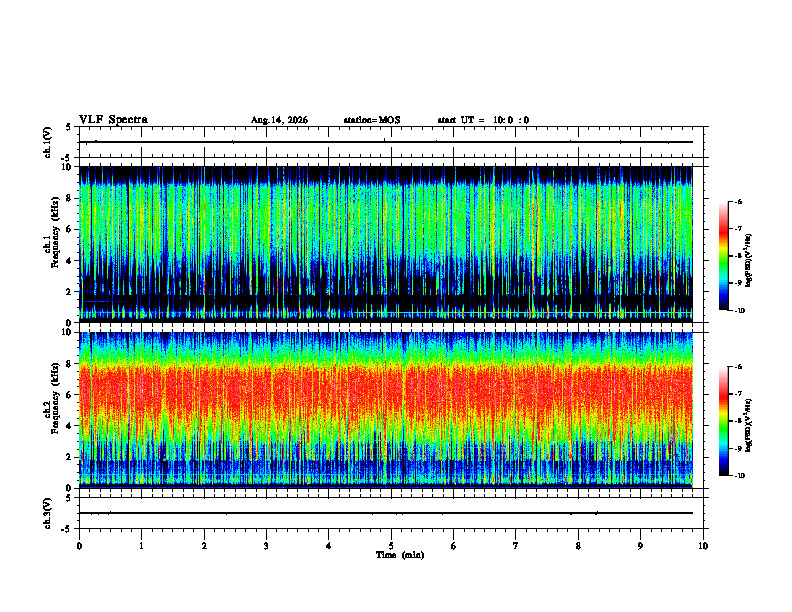Screen dimensions: 792x612
Task: Click the ch.1 color scale "-10" label
Action: (739, 310)
